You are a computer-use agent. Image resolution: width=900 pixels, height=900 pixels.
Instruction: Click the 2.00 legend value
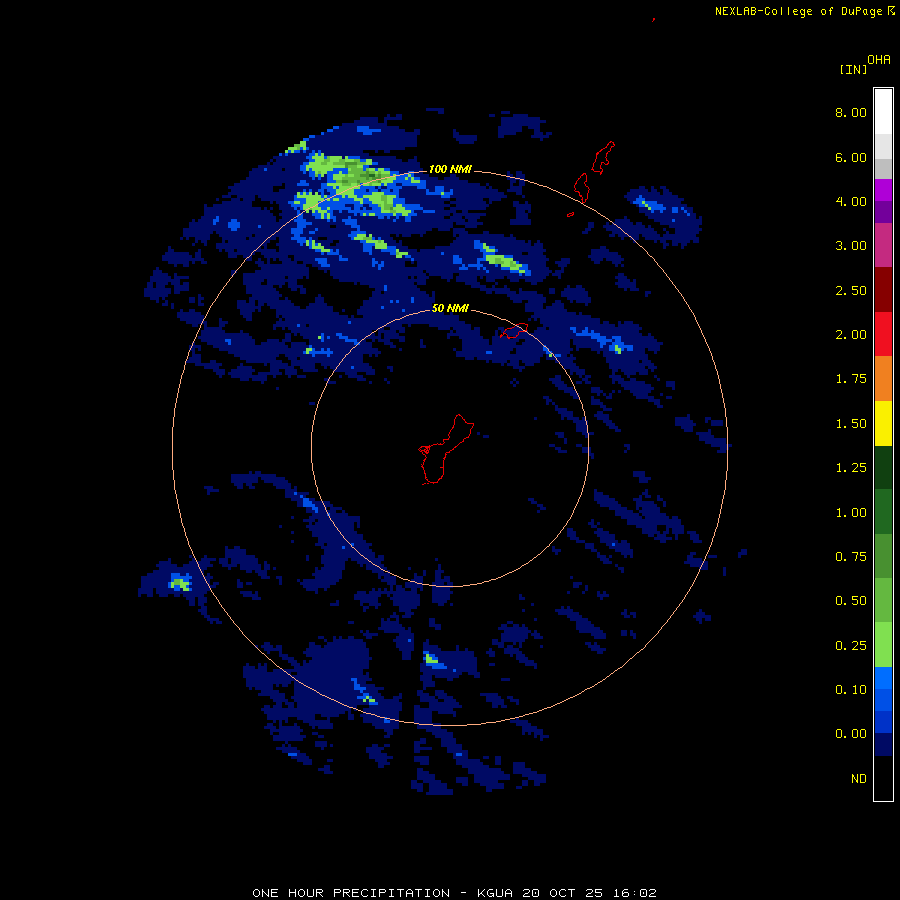(851, 335)
